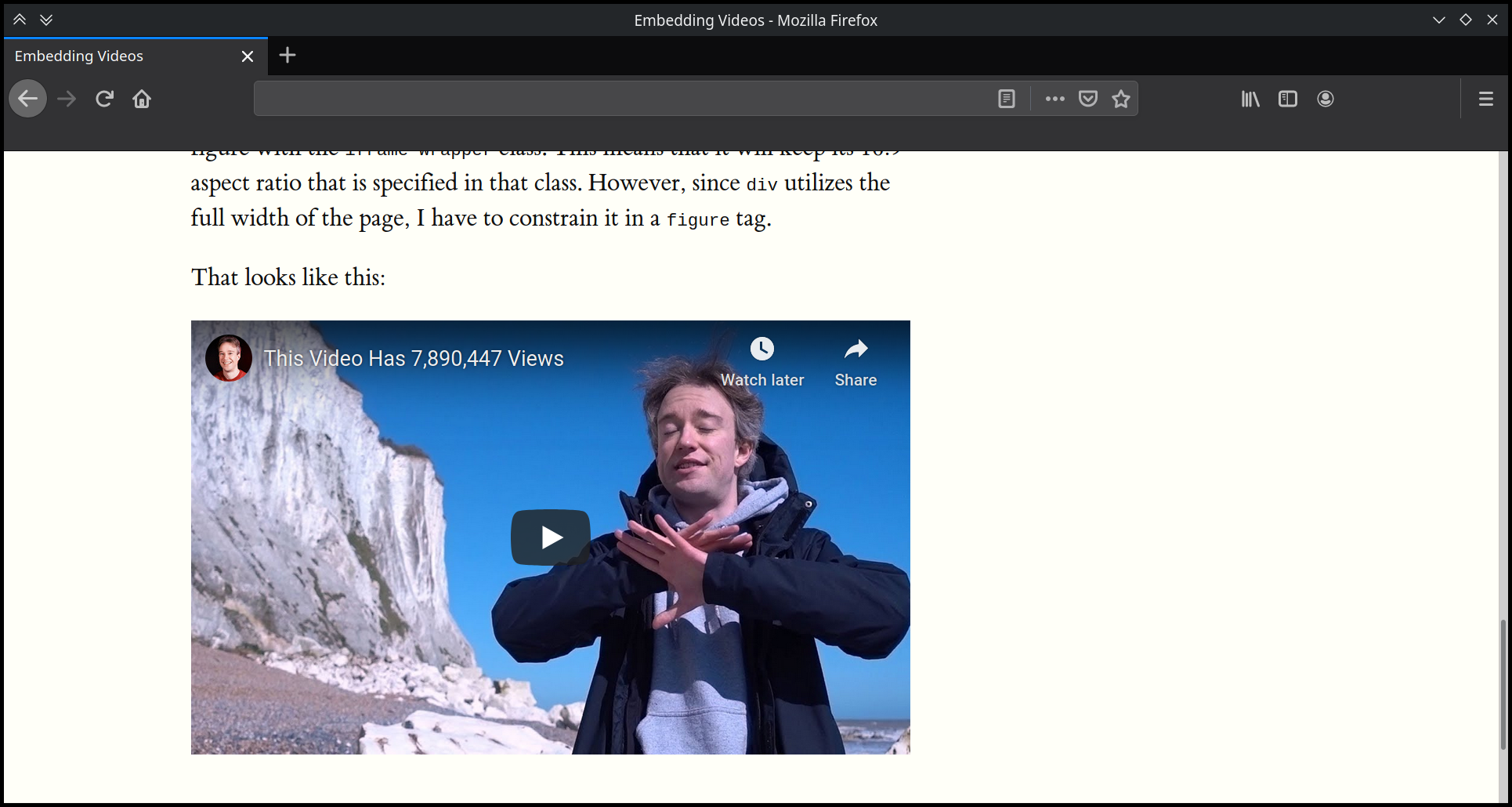Add video to Watch later
1512x807 pixels.
[x=762, y=362]
